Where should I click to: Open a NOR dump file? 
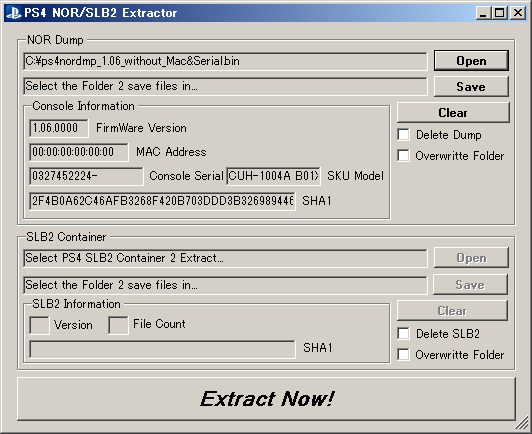(471, 61)
